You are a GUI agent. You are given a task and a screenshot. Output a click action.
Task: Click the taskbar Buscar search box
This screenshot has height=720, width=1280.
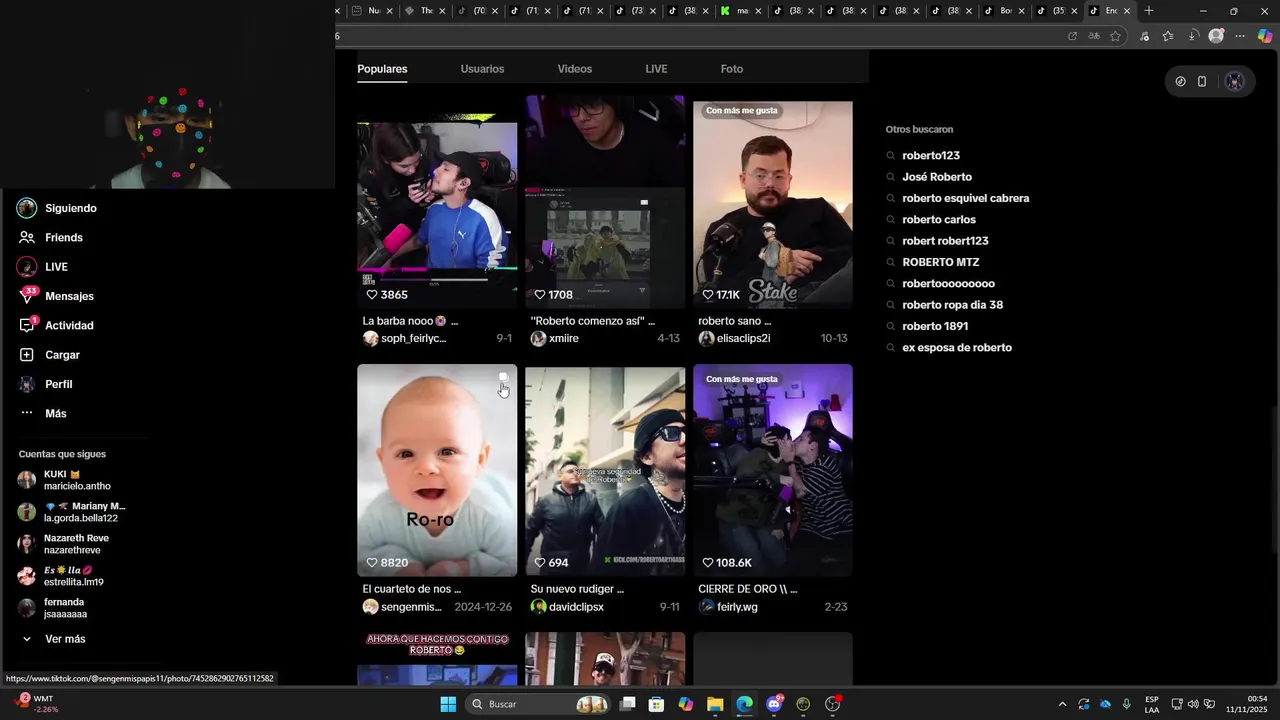[538, 704]
